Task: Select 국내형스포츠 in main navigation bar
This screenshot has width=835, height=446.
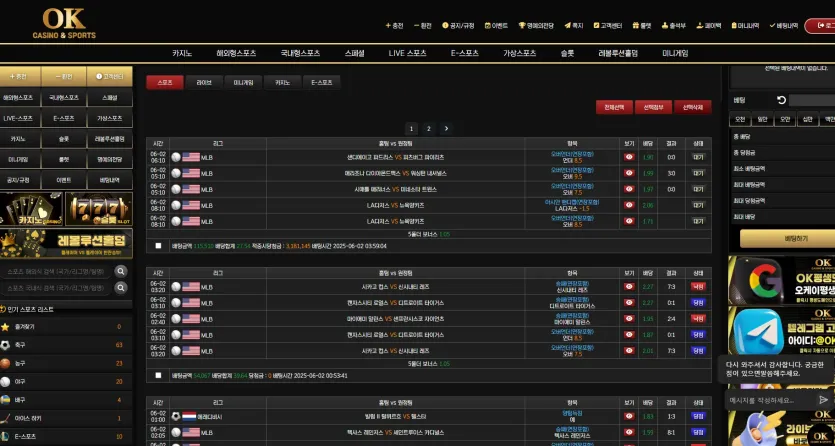Action: pyautogui.click(x=300, y=53)
